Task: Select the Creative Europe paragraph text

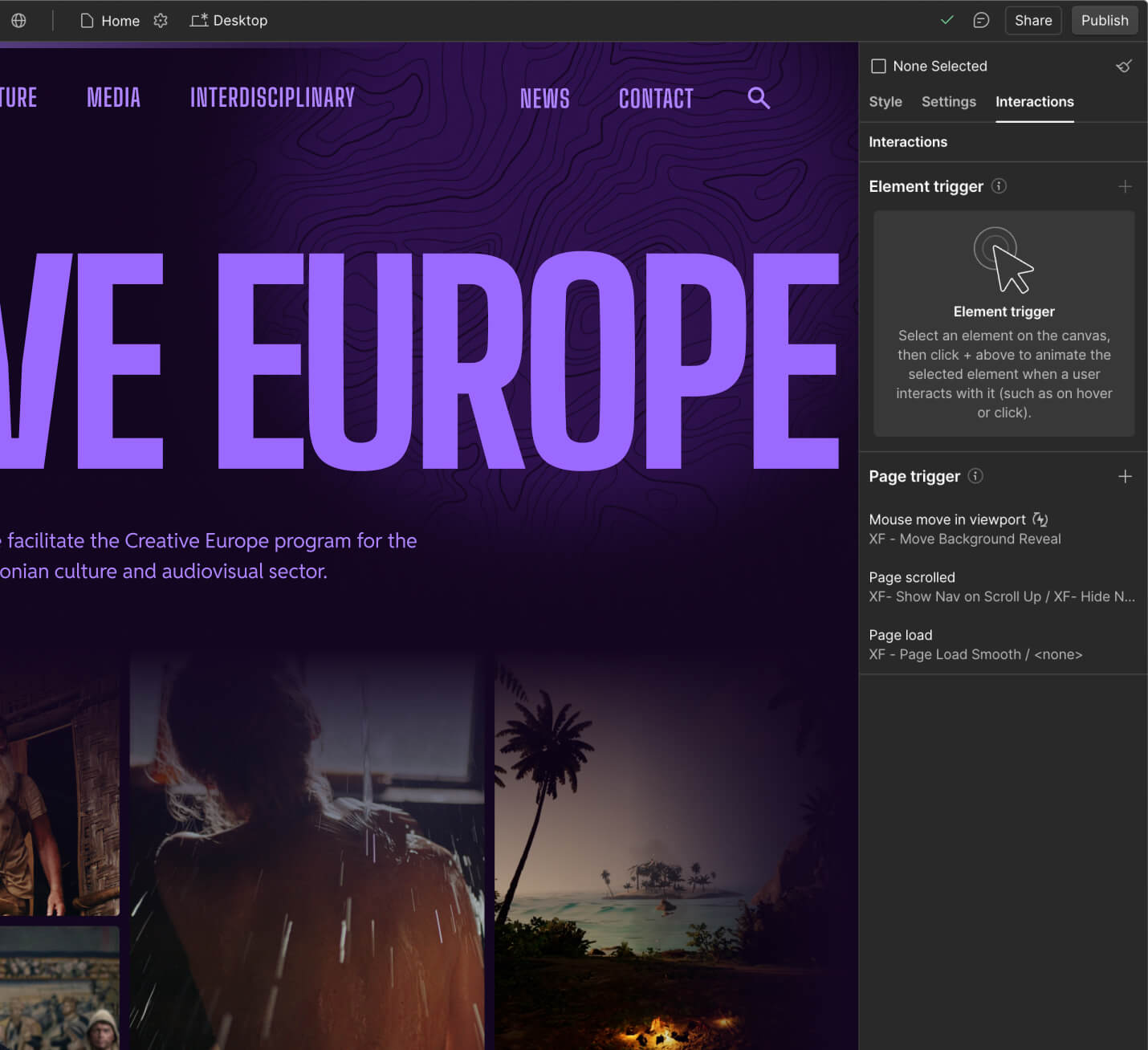Action: [x=209, y=556]
